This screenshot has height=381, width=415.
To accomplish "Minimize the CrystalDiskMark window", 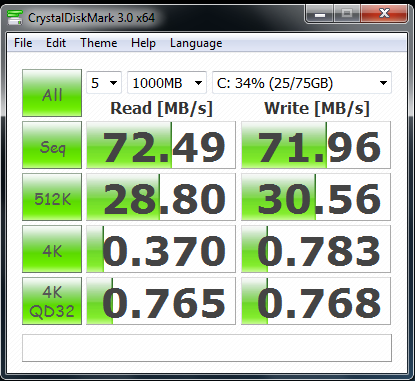I will pyautogui.click(x=320, y=14).
